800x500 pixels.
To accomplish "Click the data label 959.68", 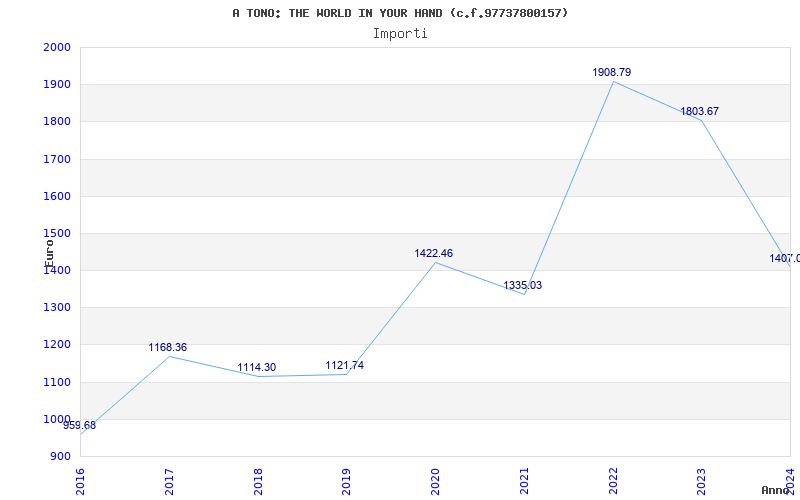I will pyautogui.click(x=79, y=425).
